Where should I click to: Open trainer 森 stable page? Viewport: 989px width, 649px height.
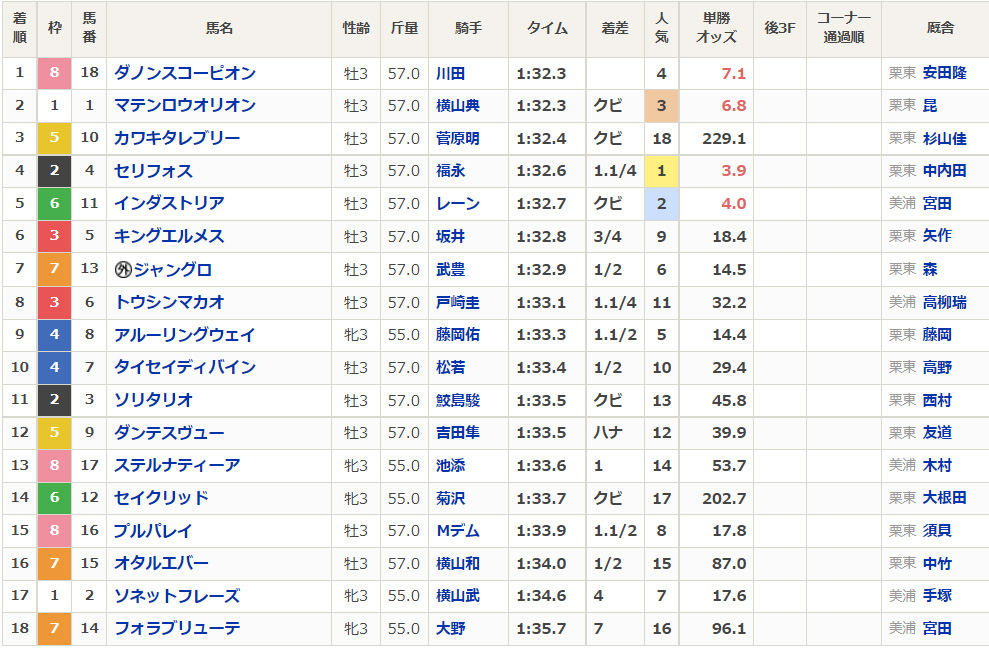(930, 269)
